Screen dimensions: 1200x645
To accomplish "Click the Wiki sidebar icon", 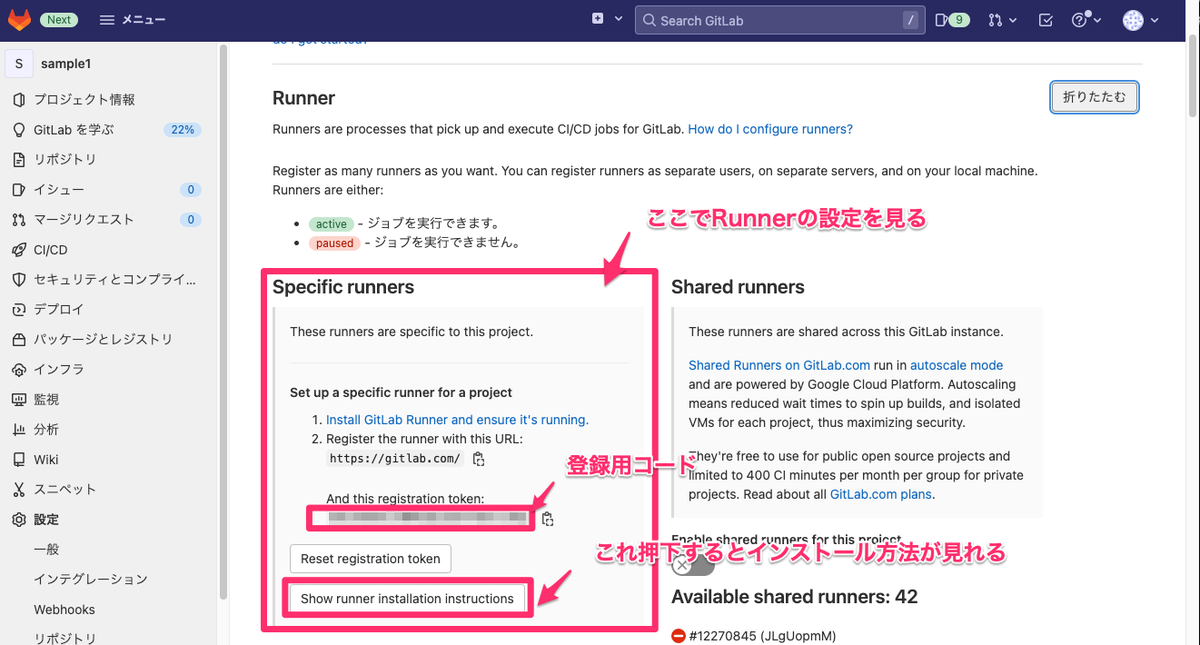I will [x=18, y=460].
